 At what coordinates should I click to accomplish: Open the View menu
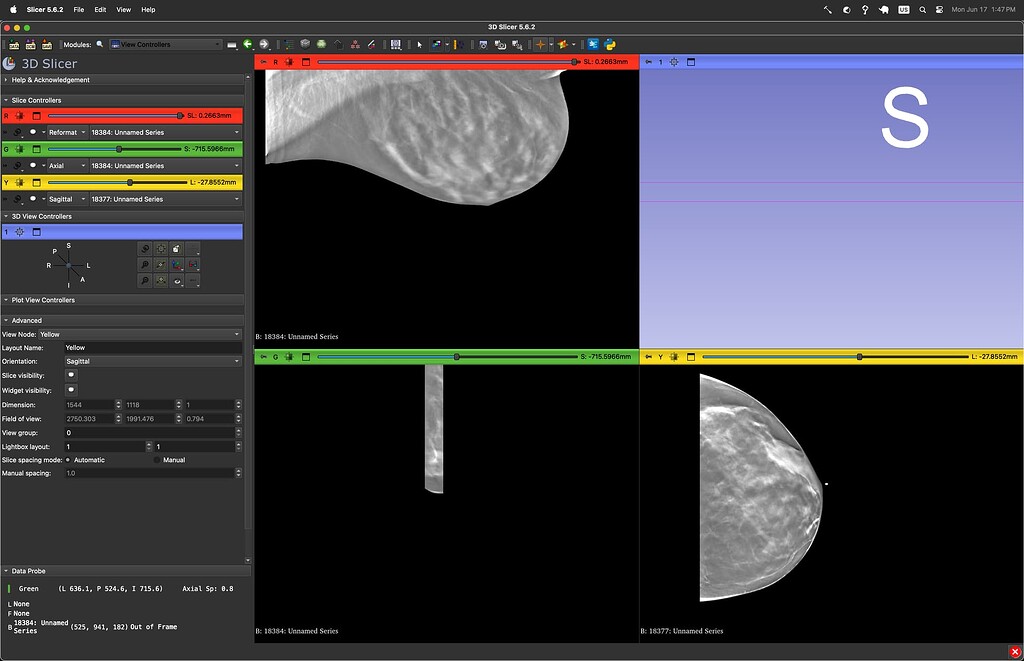(x=123, y=9)
